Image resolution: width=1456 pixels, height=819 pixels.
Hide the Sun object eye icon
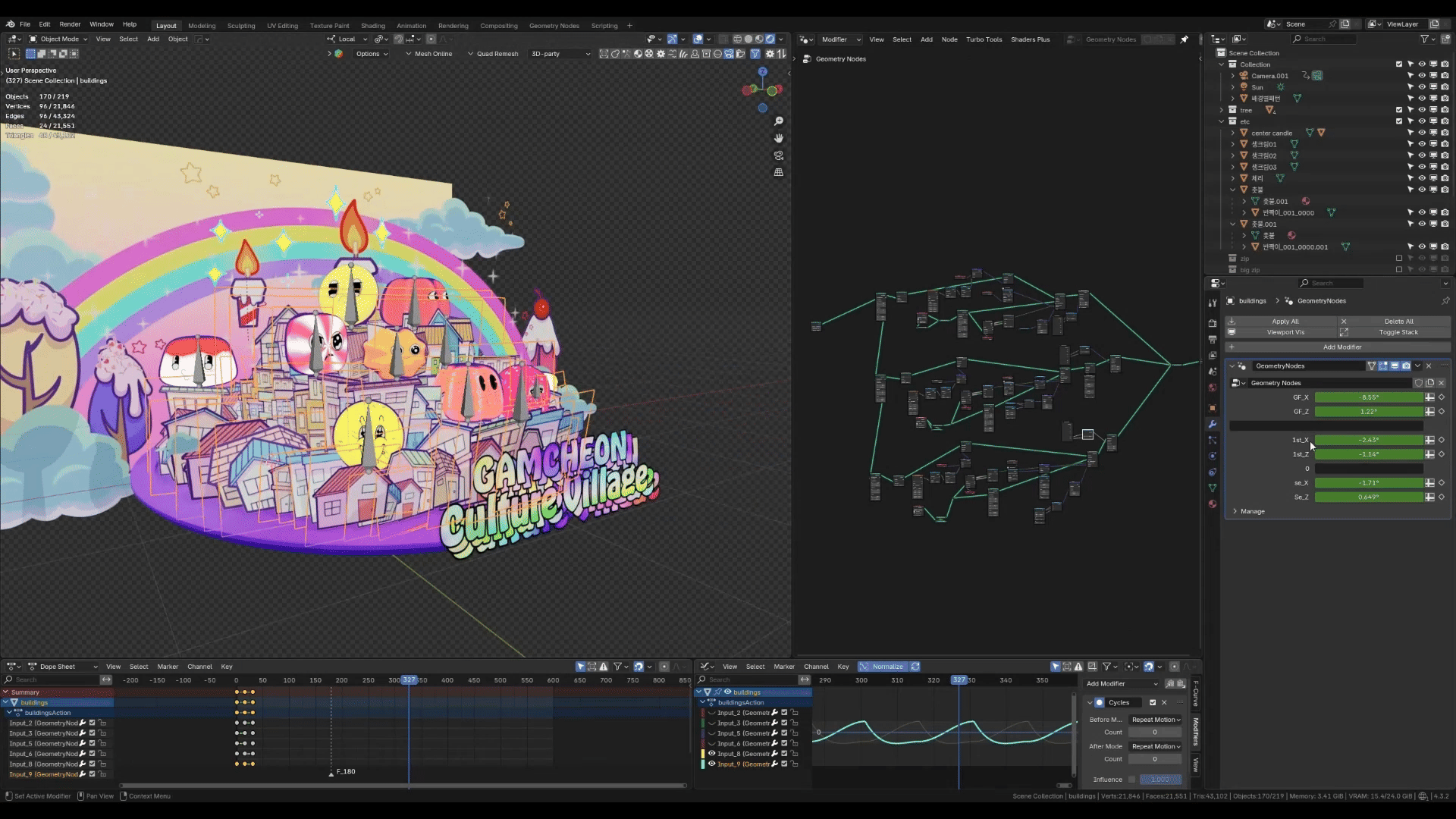pos(1422,87)
